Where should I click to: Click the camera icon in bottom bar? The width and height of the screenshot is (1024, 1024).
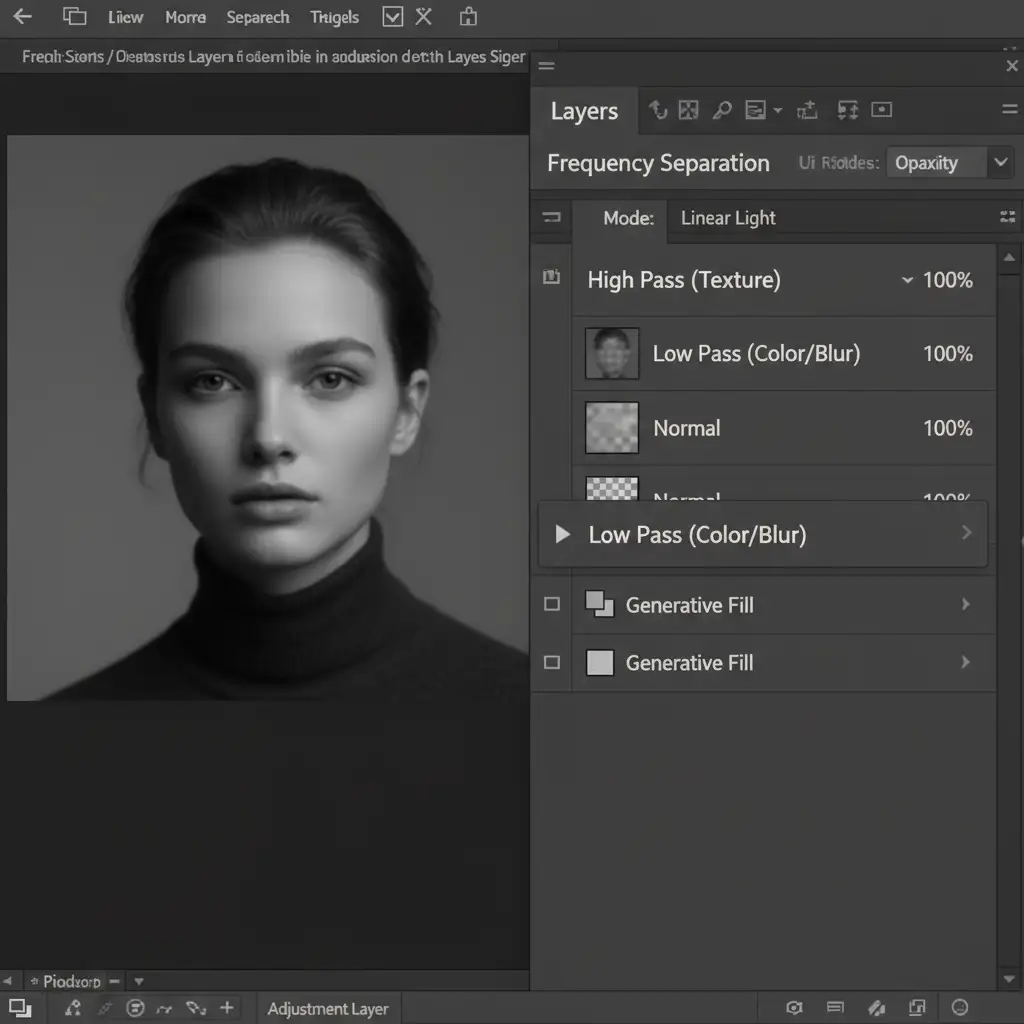coord(794,1008)
